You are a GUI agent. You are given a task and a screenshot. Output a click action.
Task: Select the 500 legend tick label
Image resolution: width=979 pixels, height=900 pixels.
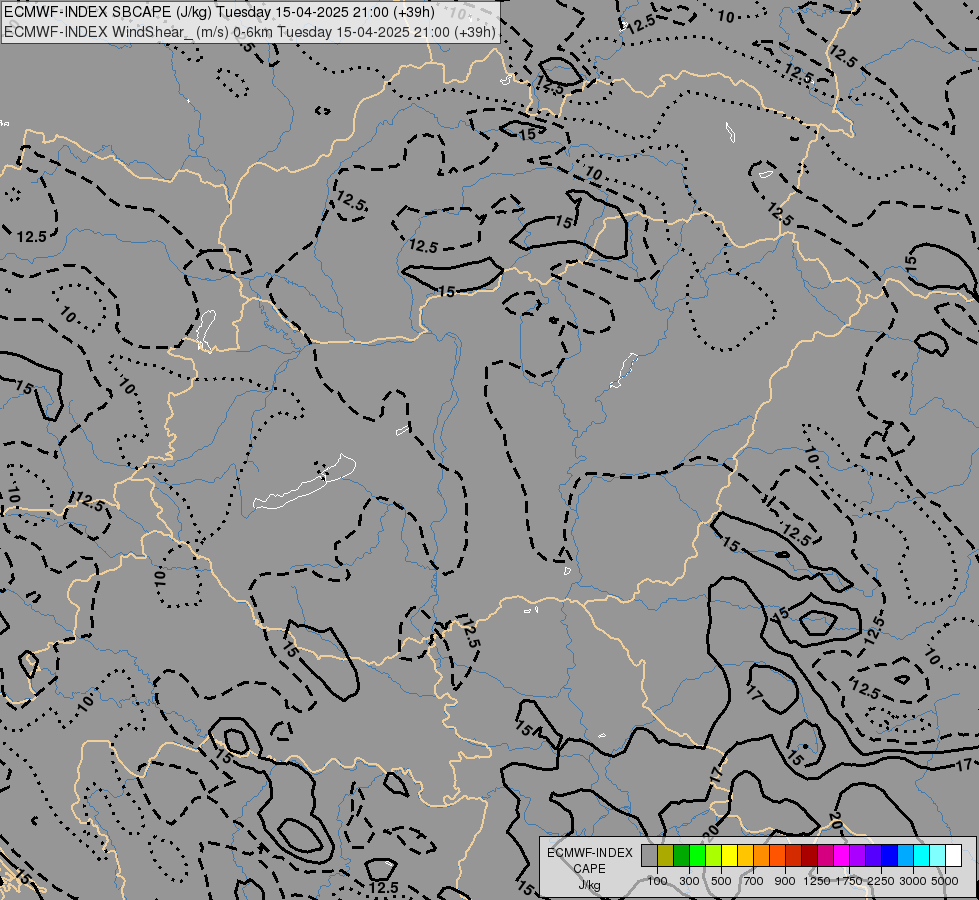click(x=721, y=881)
